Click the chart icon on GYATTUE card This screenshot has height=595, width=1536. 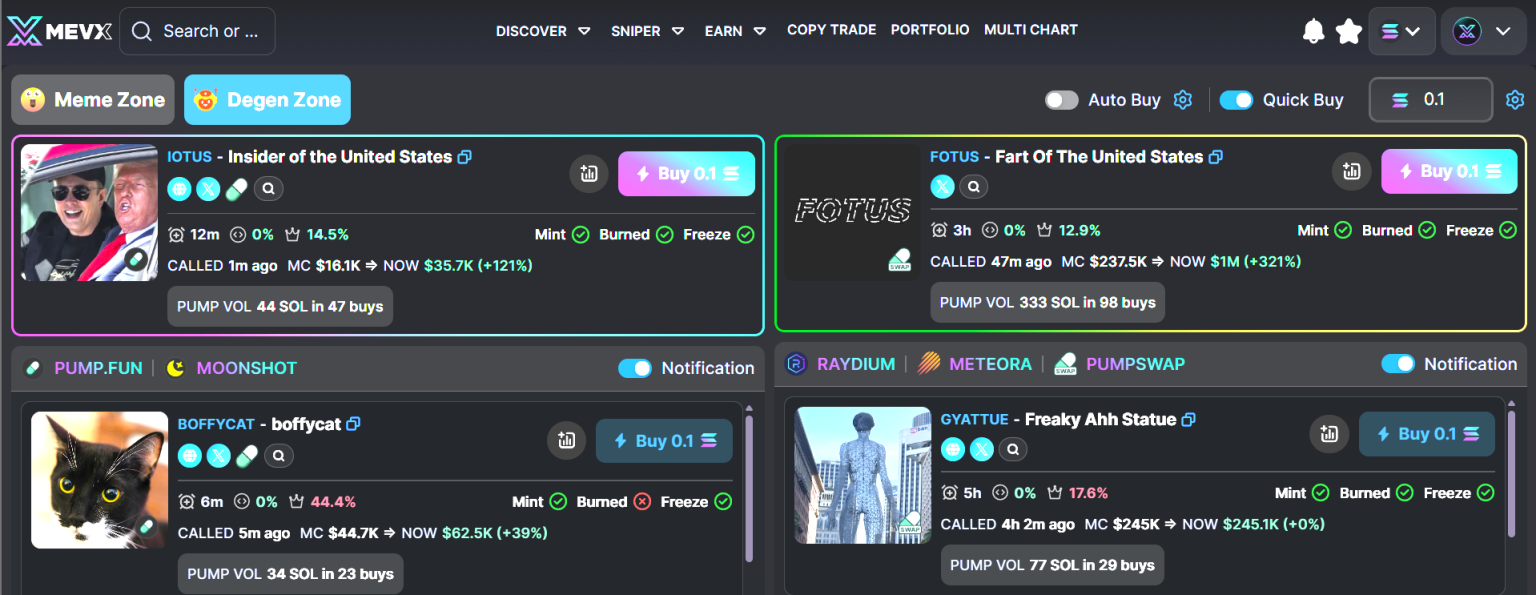click(1329, 434)
